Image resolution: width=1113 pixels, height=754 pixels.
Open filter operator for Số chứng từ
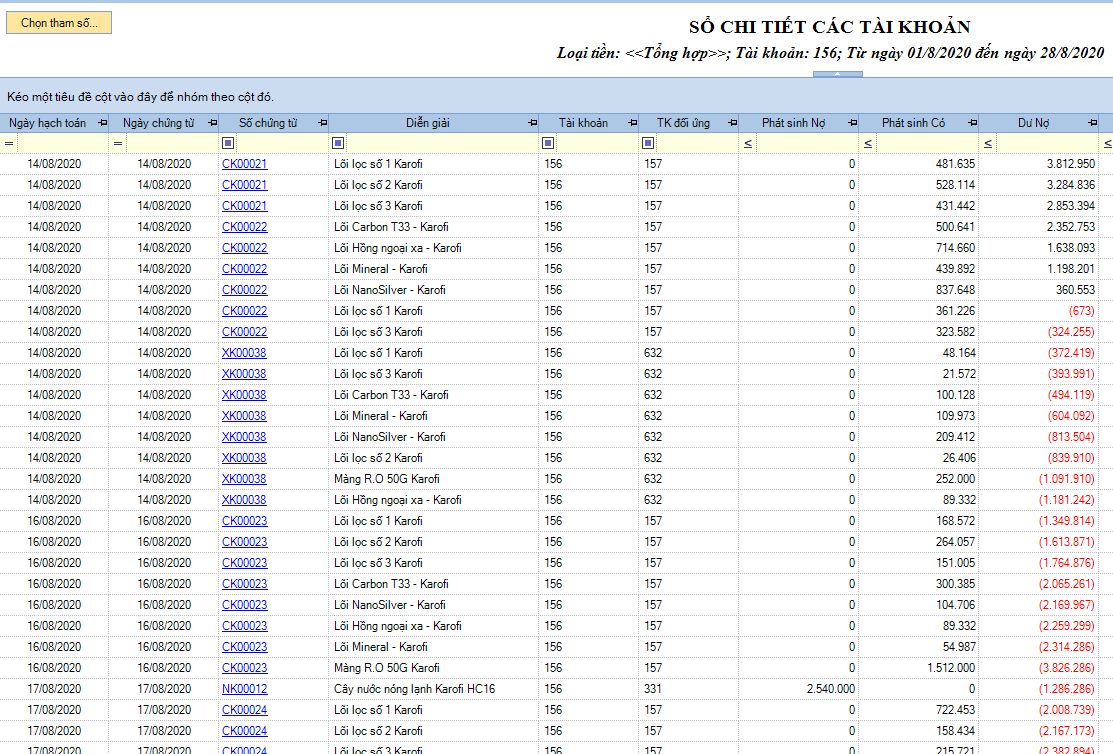[228, 144]
